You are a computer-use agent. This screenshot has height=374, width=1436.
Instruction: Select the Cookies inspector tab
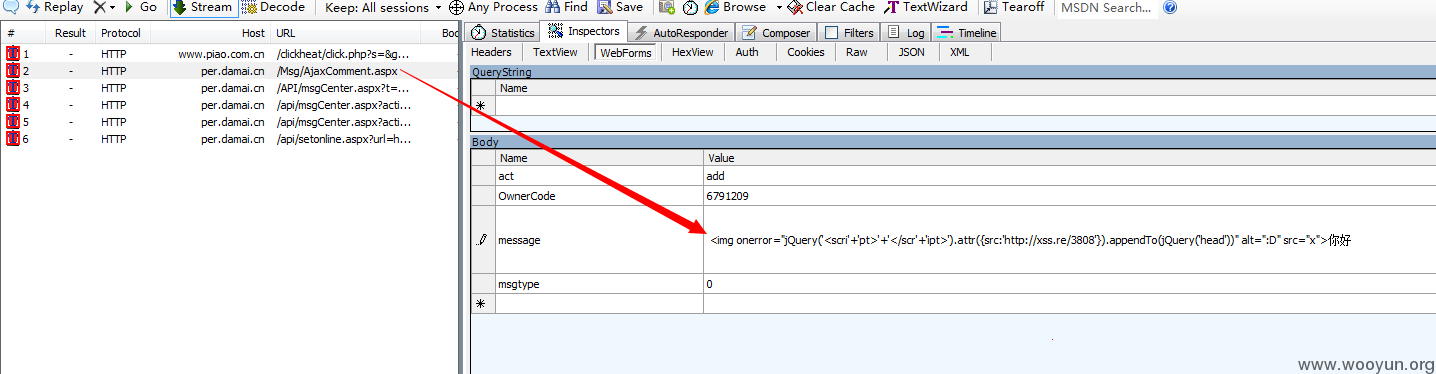pyautogui.click(x=806, y=52)
